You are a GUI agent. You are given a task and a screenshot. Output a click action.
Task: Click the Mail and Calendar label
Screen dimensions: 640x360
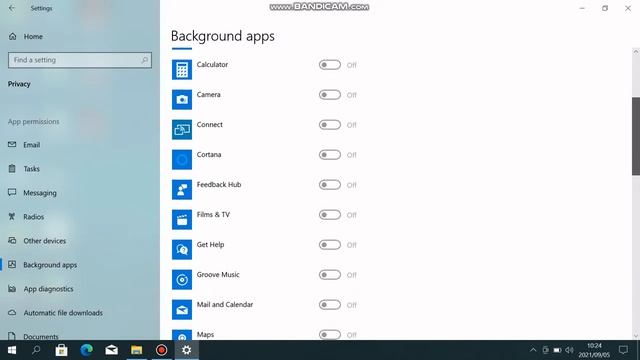coord(225,304)
